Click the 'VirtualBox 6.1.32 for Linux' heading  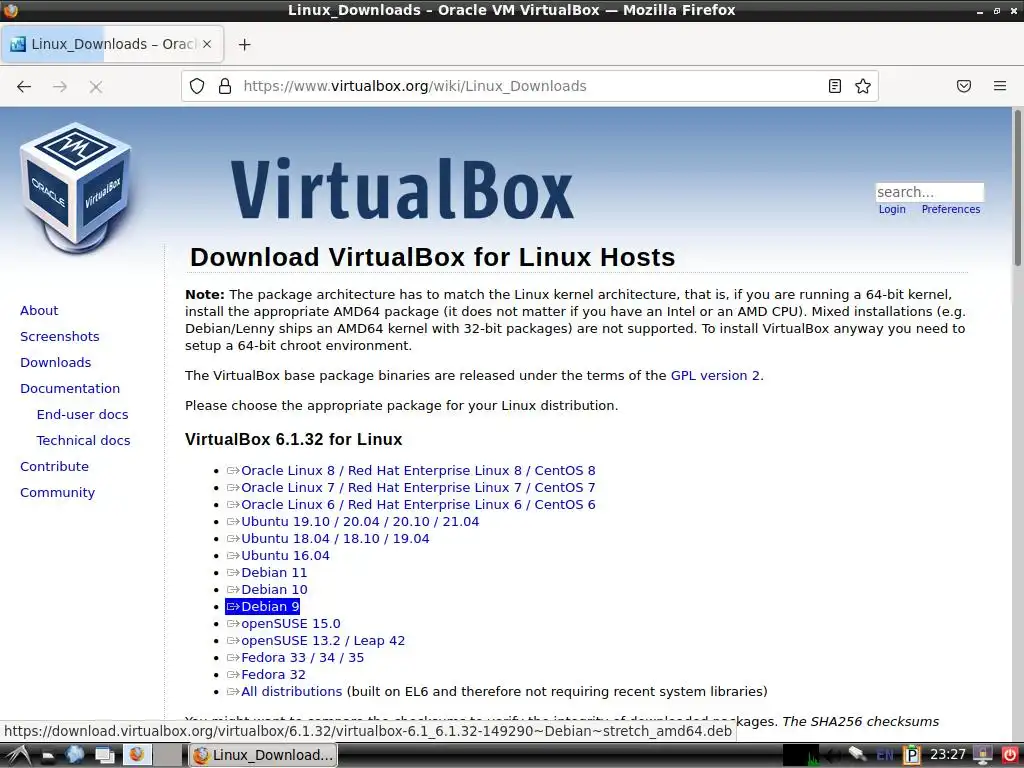293,439
